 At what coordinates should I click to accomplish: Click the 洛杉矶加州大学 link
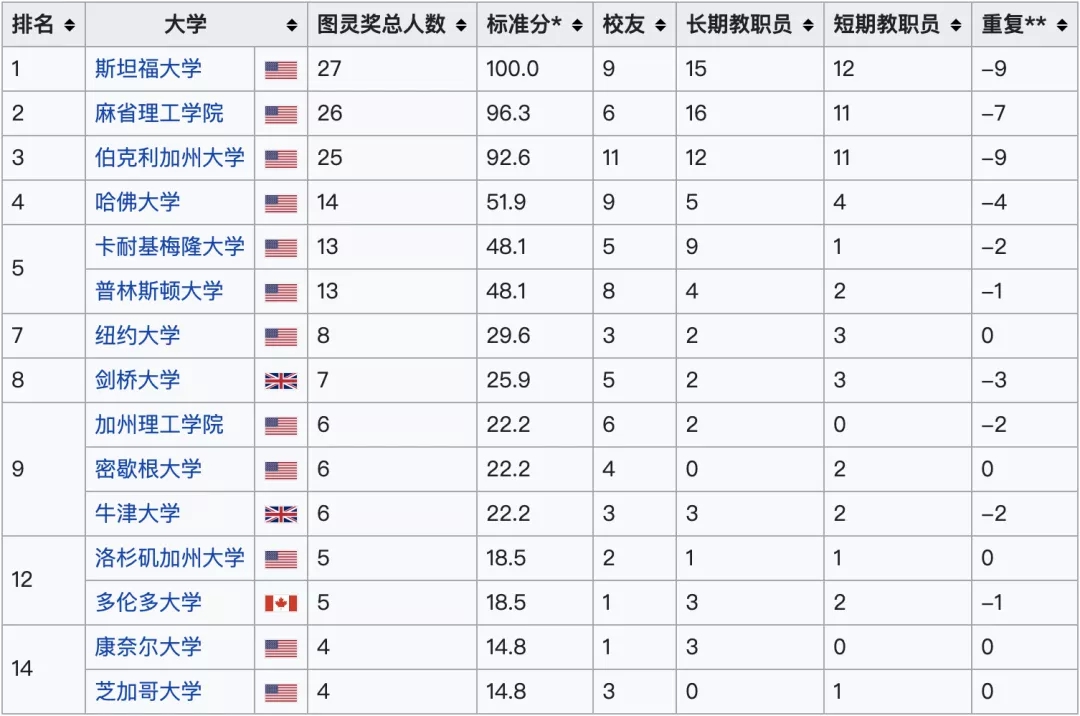pyautogui.click(x=169, y=558)
